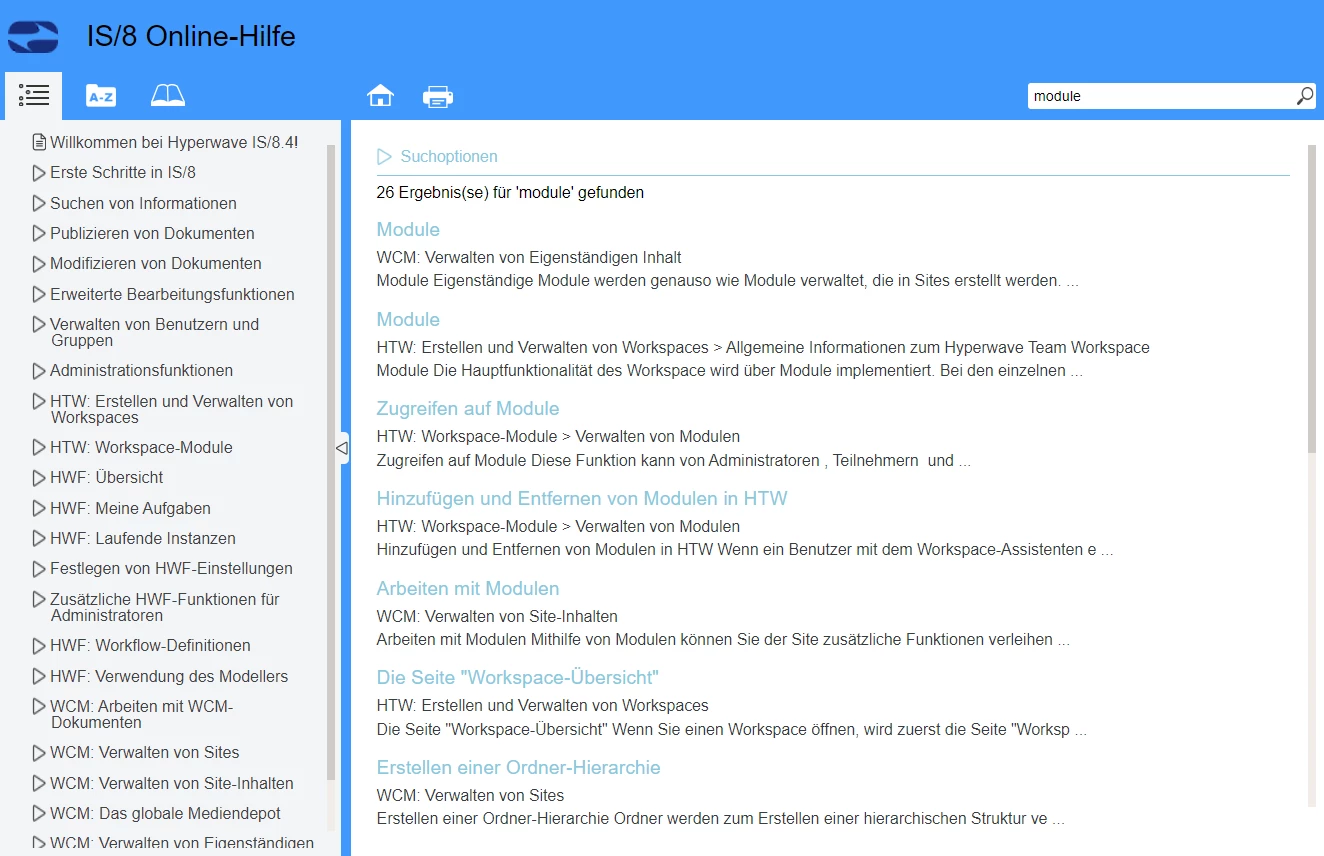Click '26 Ergebnis(se) für 'module' gefunden' text
Screen dimensions: 1324x856
click(510, 192)
